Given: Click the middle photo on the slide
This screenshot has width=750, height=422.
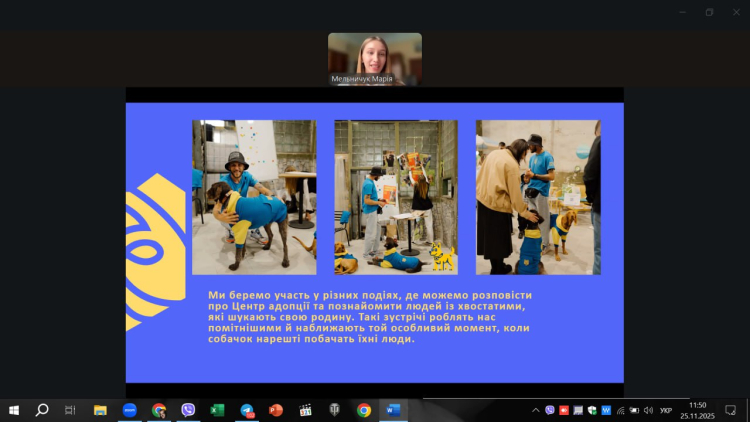Looking at the screenshot, I should tap(396, 197).
